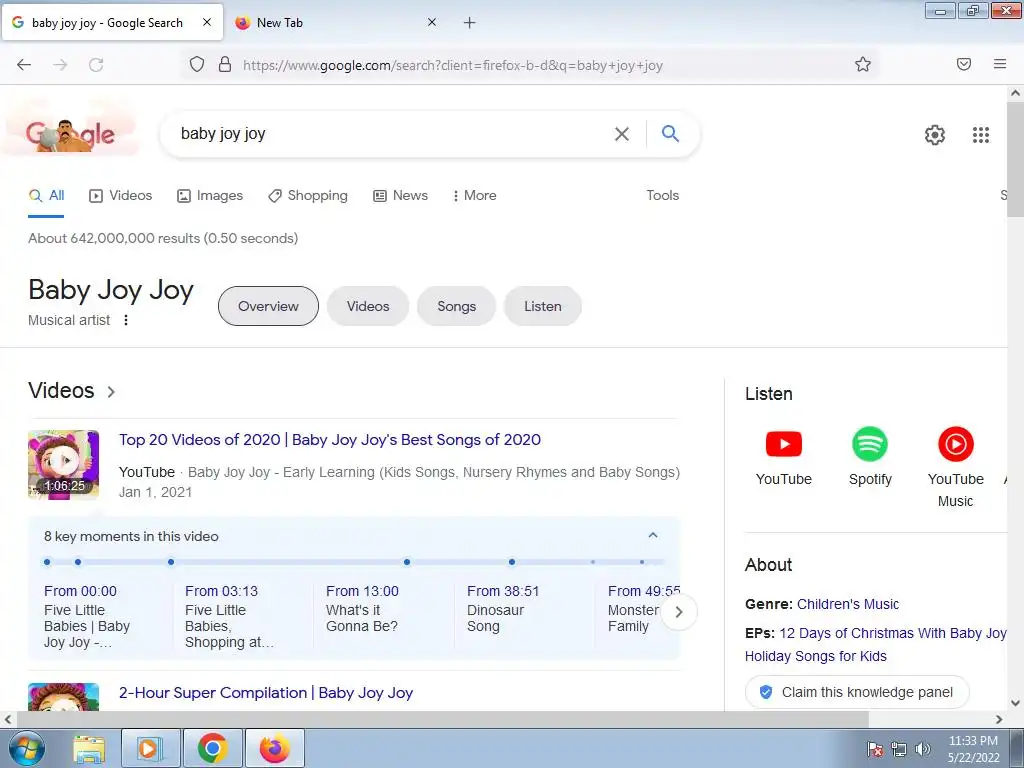Viewport: 1024px width, 768px height.
Task: Click the horizontal scrollbar at page bottom
Action: (x=443, y=719)
